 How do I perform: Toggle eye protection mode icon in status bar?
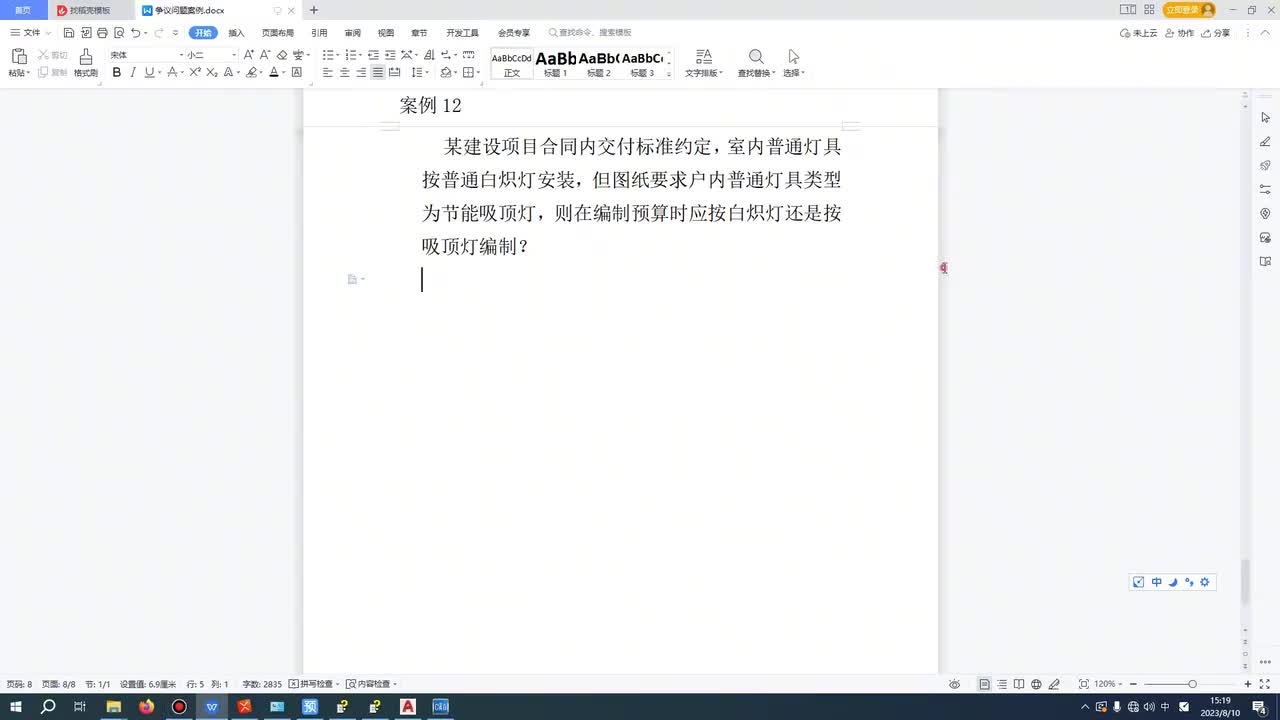tap(955, 684)
